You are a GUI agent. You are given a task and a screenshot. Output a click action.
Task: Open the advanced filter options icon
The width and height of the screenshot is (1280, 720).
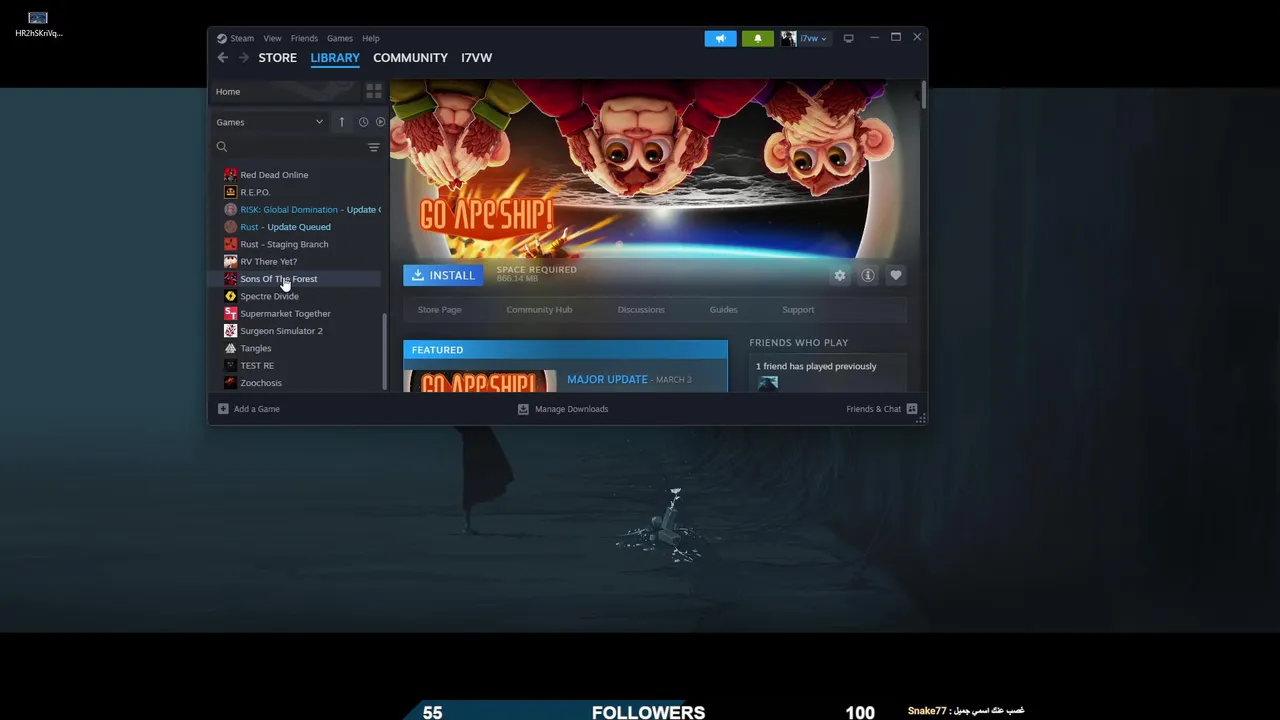(374, 147)
